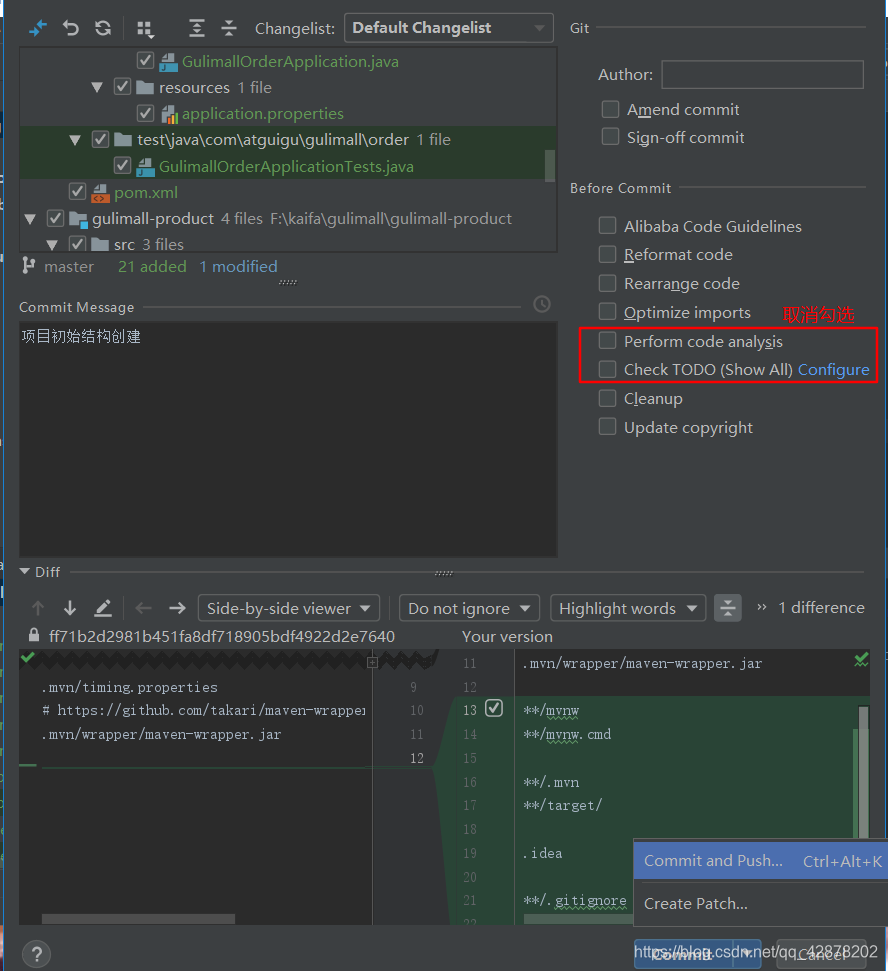Click the Configure link for TODO
888x971 pixels.
click(834, 370)
